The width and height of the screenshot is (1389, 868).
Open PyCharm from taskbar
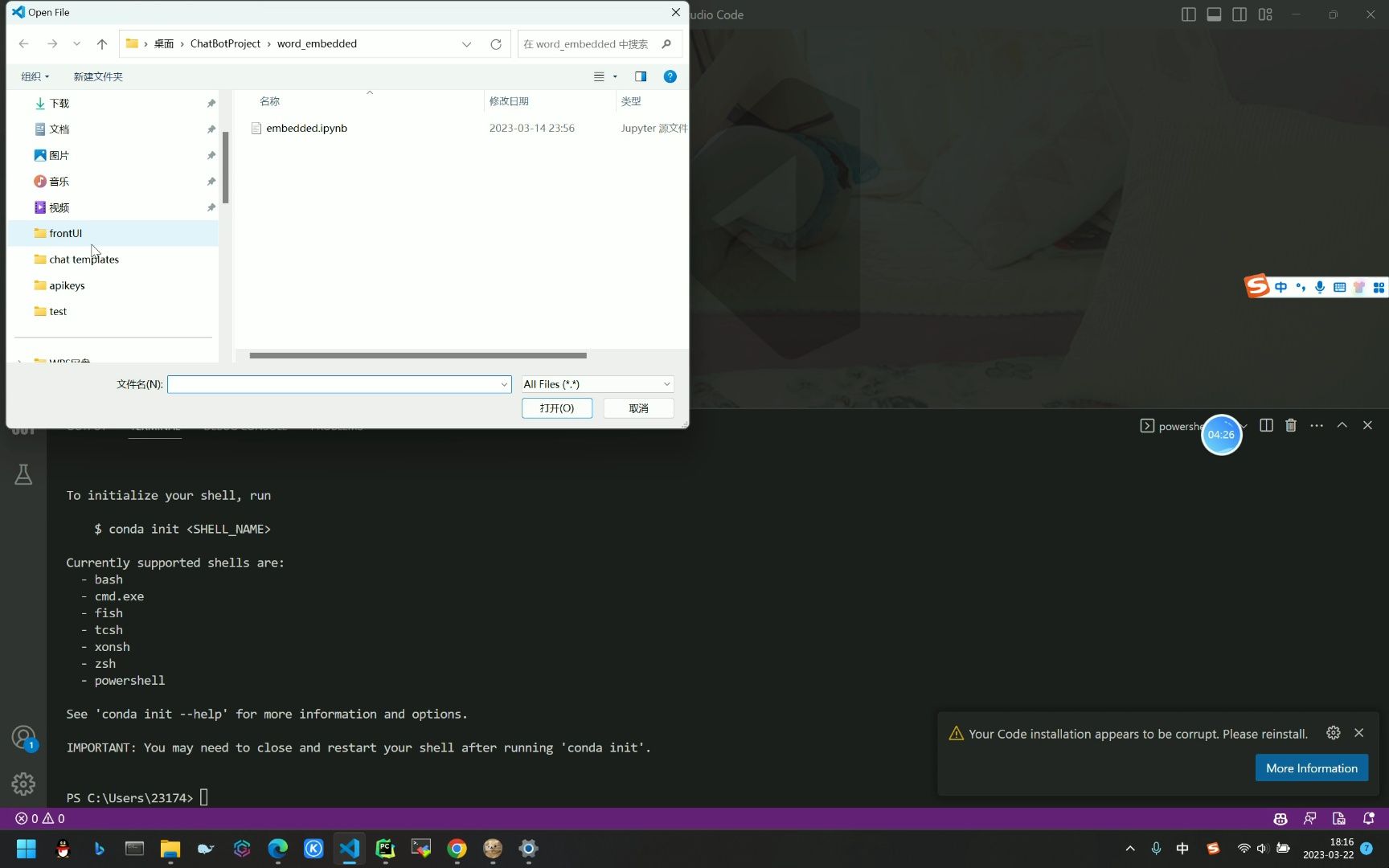[385, 849]
